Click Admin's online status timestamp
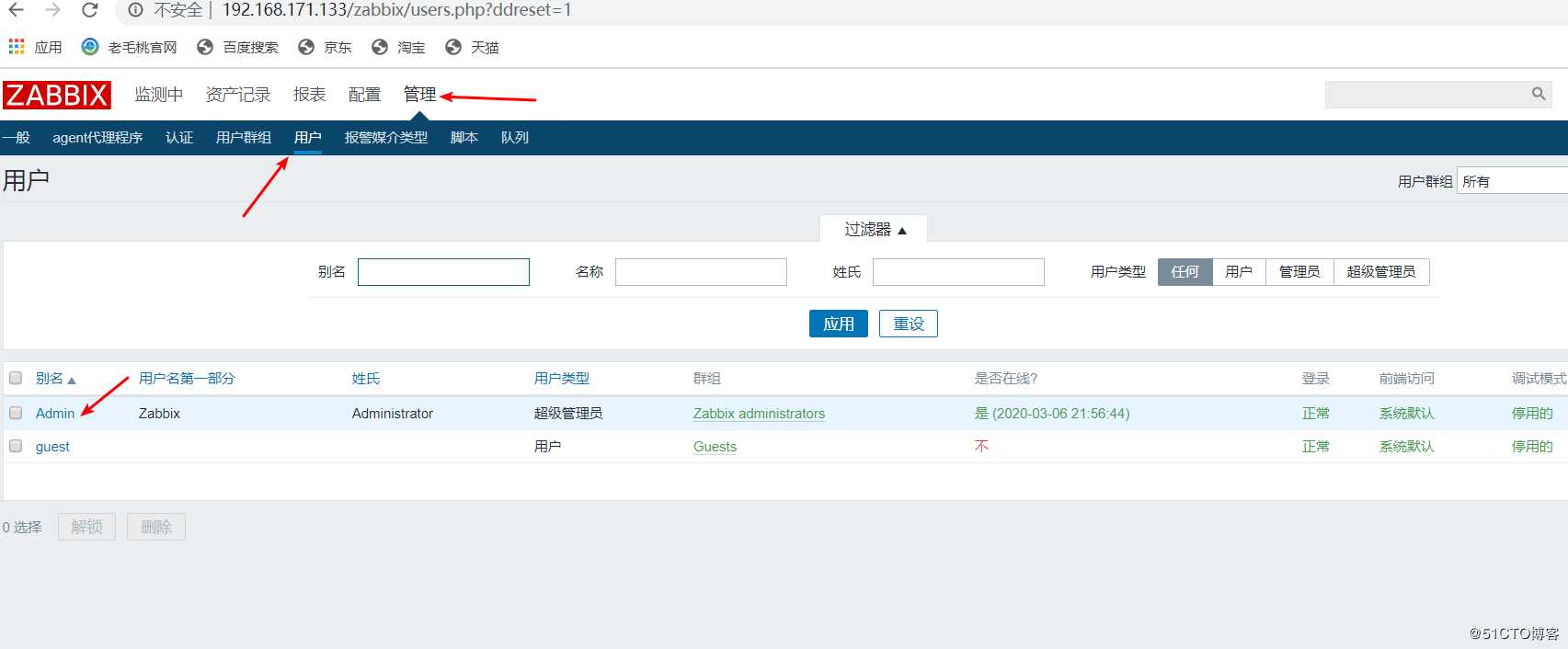 (x=1052, y=414)
